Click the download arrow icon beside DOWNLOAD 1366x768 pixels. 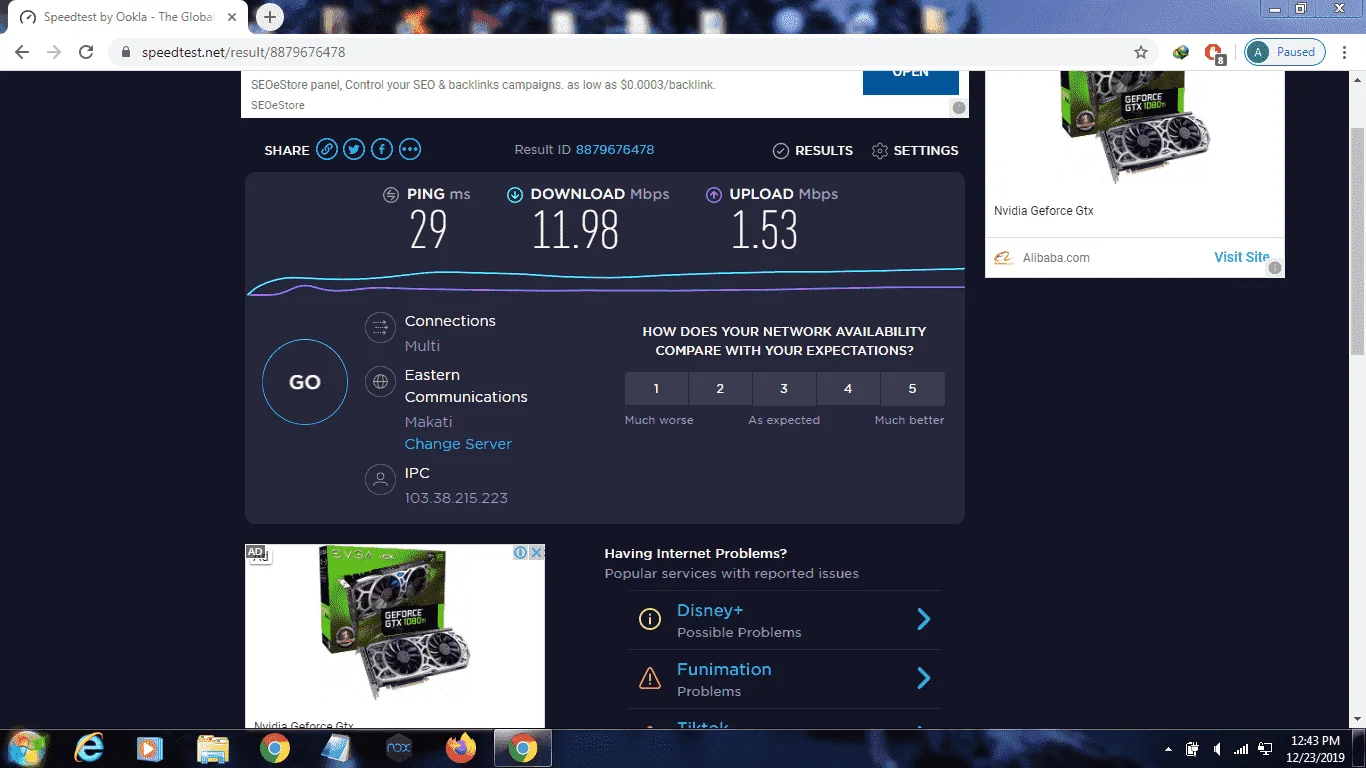(x=514, y=195)
